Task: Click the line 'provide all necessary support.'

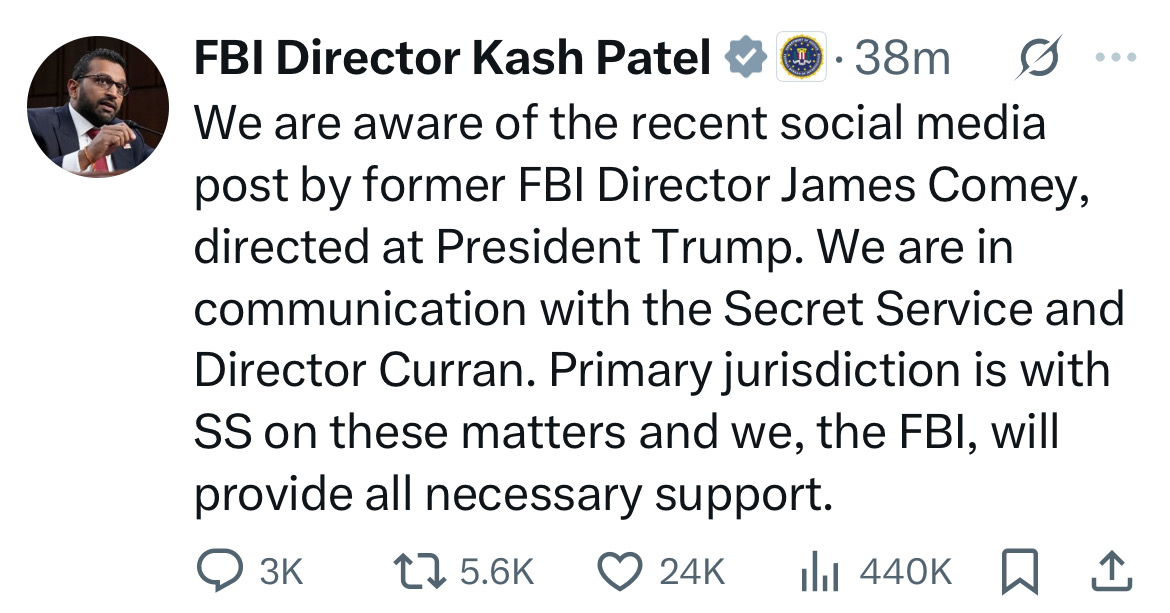Action: tap(513, 494)
